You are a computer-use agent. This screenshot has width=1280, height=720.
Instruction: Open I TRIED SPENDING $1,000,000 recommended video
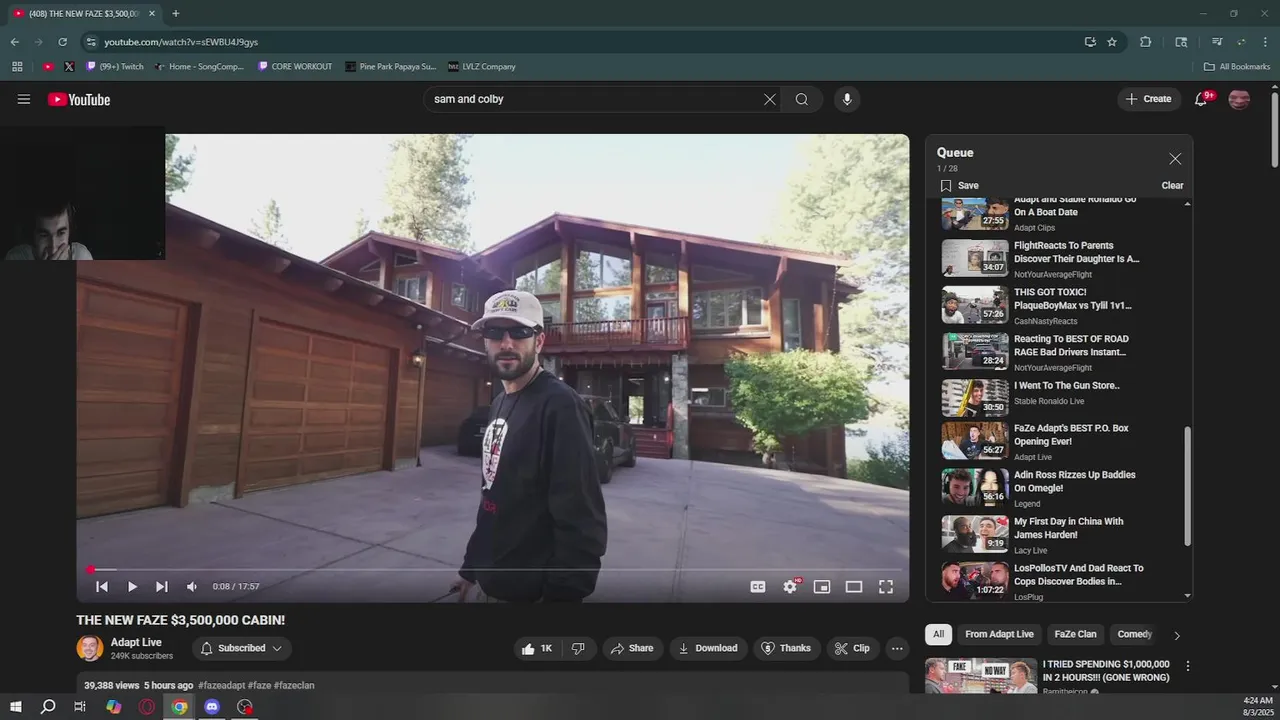tap(1105, 670)
